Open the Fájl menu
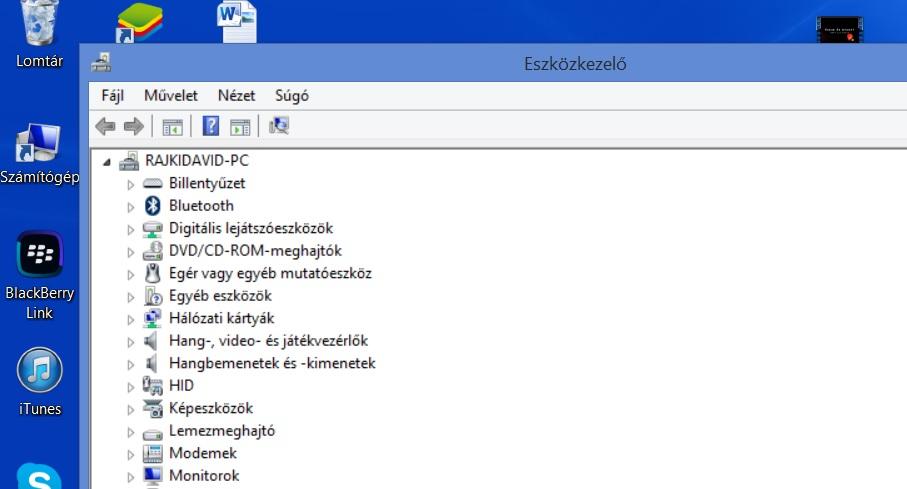 (112, 95)
